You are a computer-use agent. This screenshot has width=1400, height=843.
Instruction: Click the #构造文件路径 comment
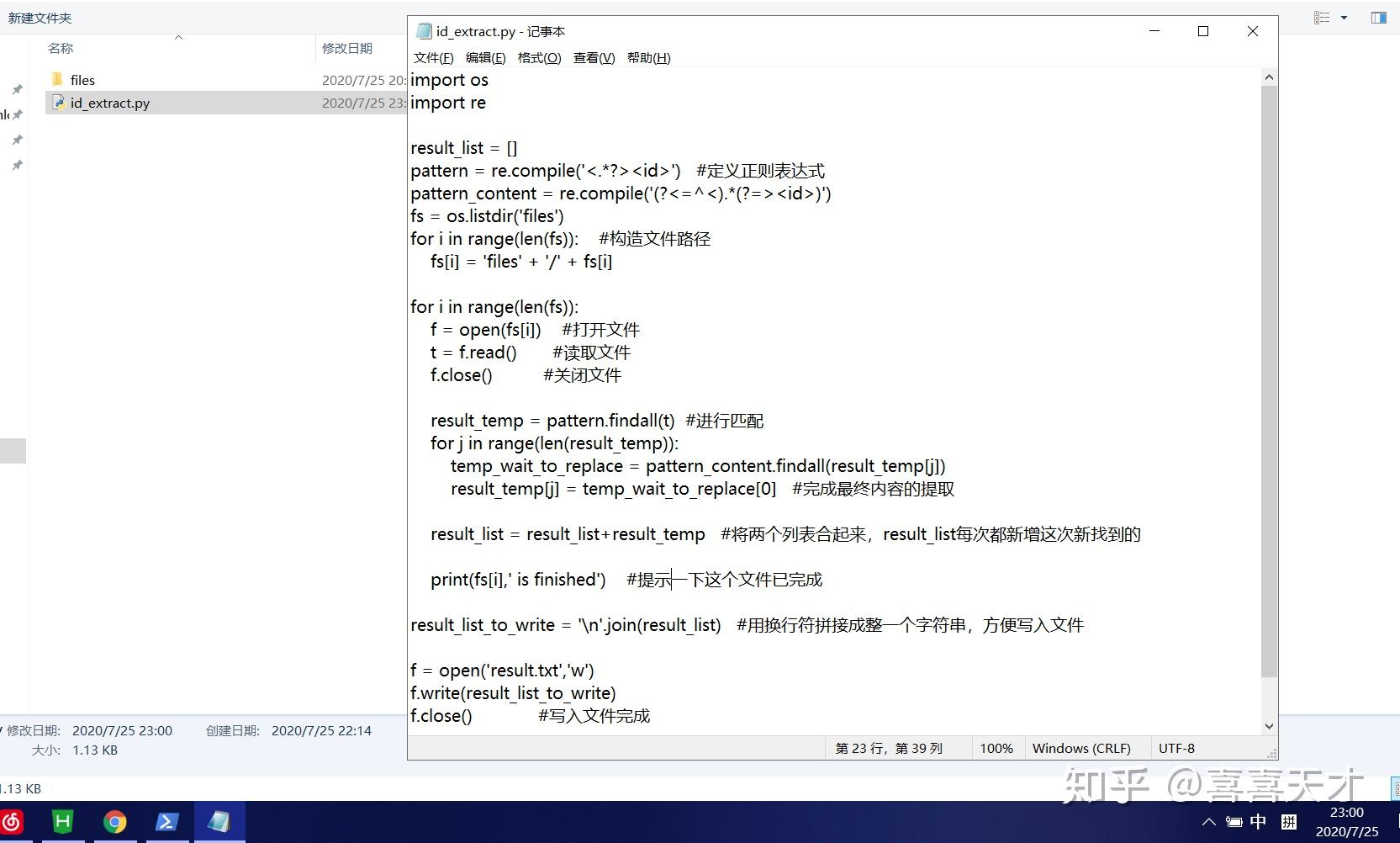[654, 239]
